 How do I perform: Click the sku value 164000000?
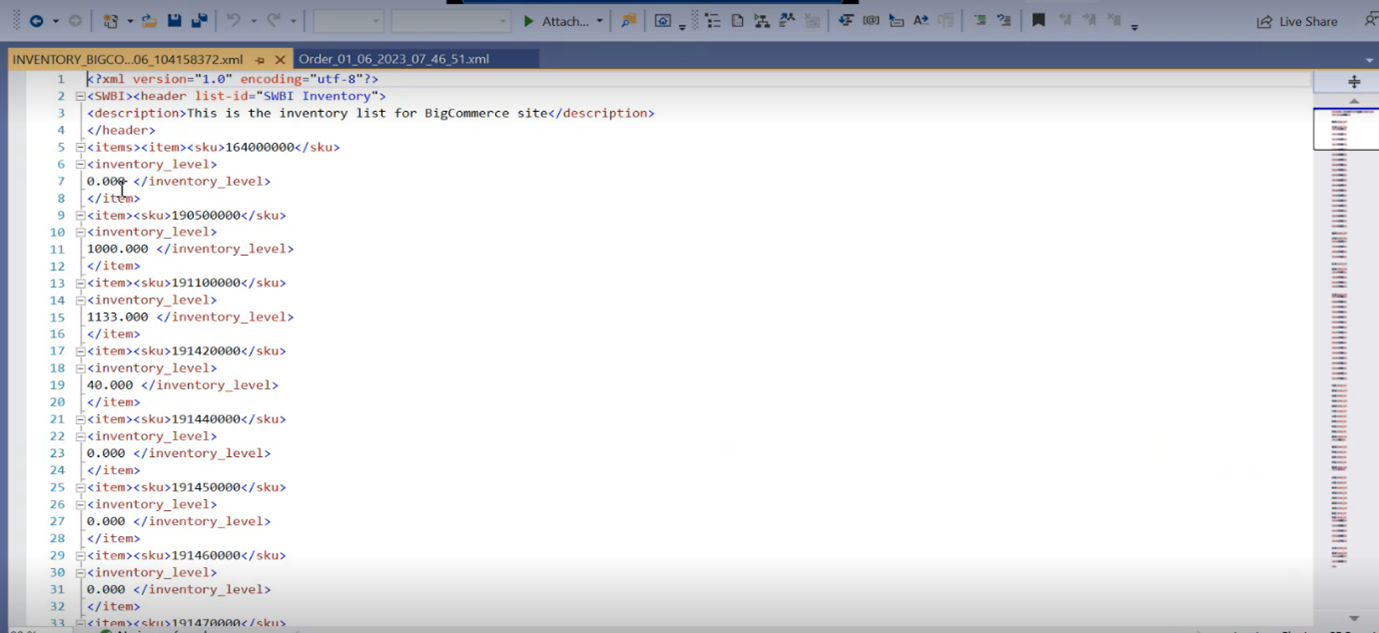click(260, 147)
